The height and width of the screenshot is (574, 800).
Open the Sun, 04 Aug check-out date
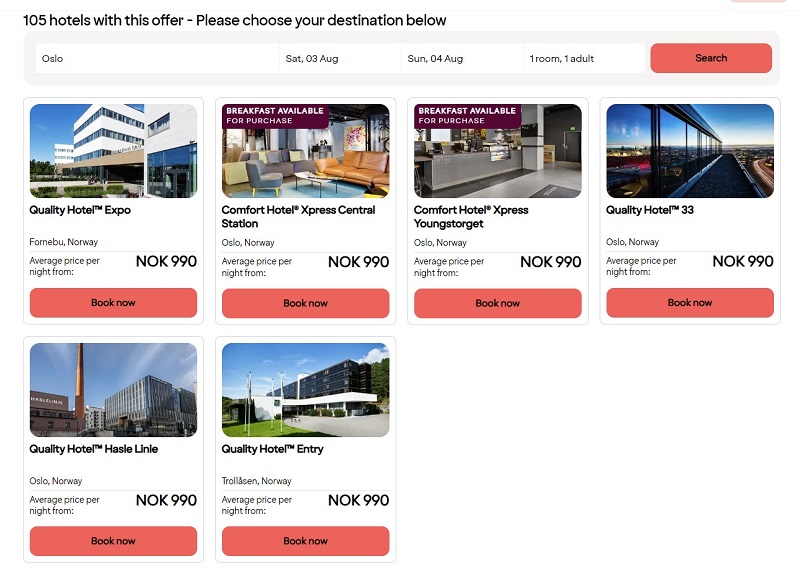click(x=462, y=58)
